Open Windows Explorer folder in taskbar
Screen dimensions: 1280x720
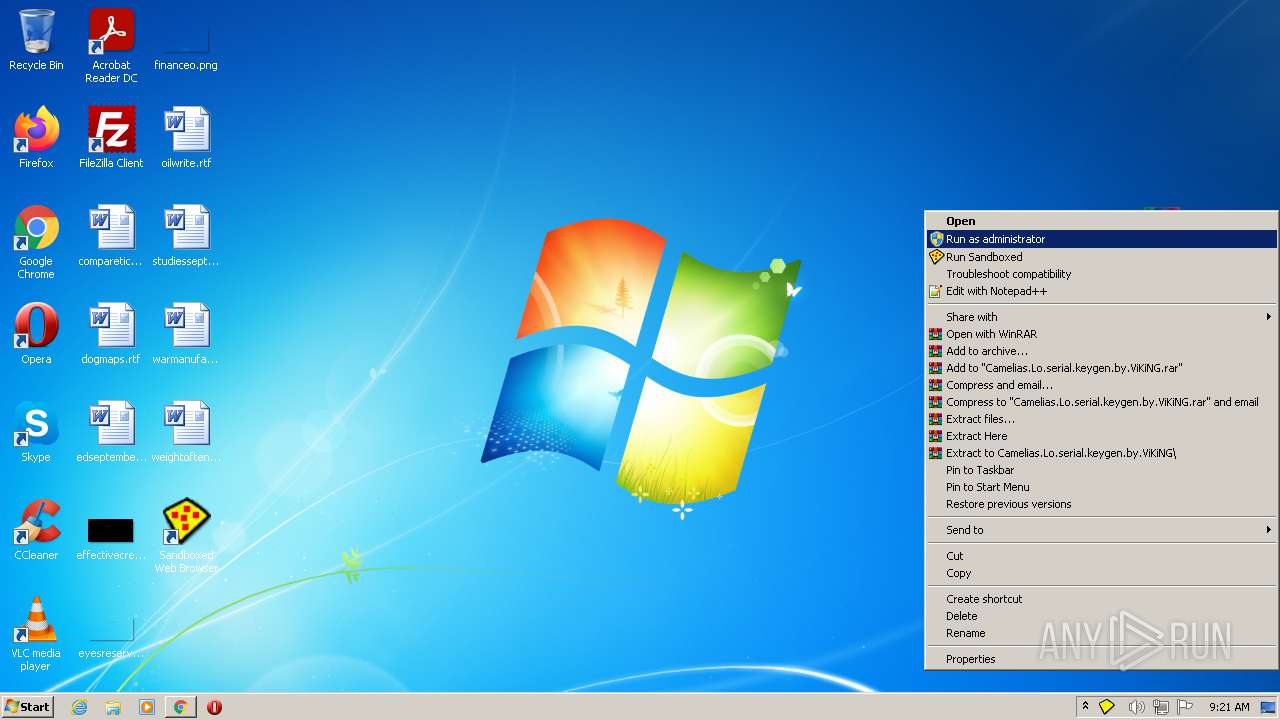click(113, 707)
